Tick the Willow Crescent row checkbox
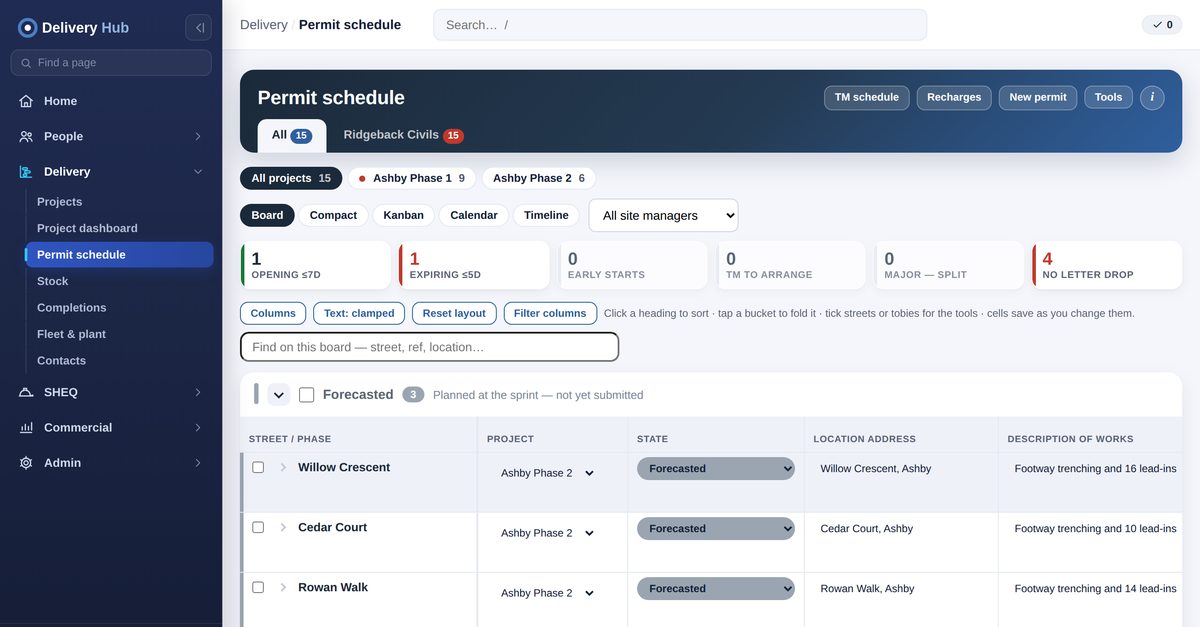 click(x=258, y=467)
